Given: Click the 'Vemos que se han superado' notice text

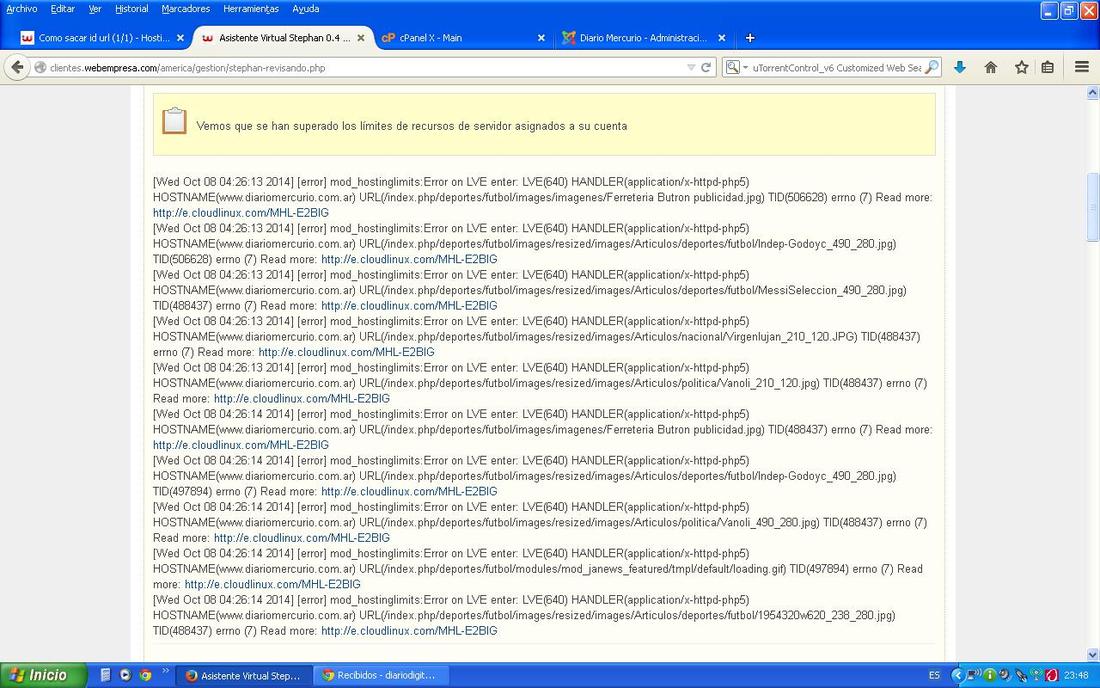Looking at the screenshot, I should [x=412, y=126].
